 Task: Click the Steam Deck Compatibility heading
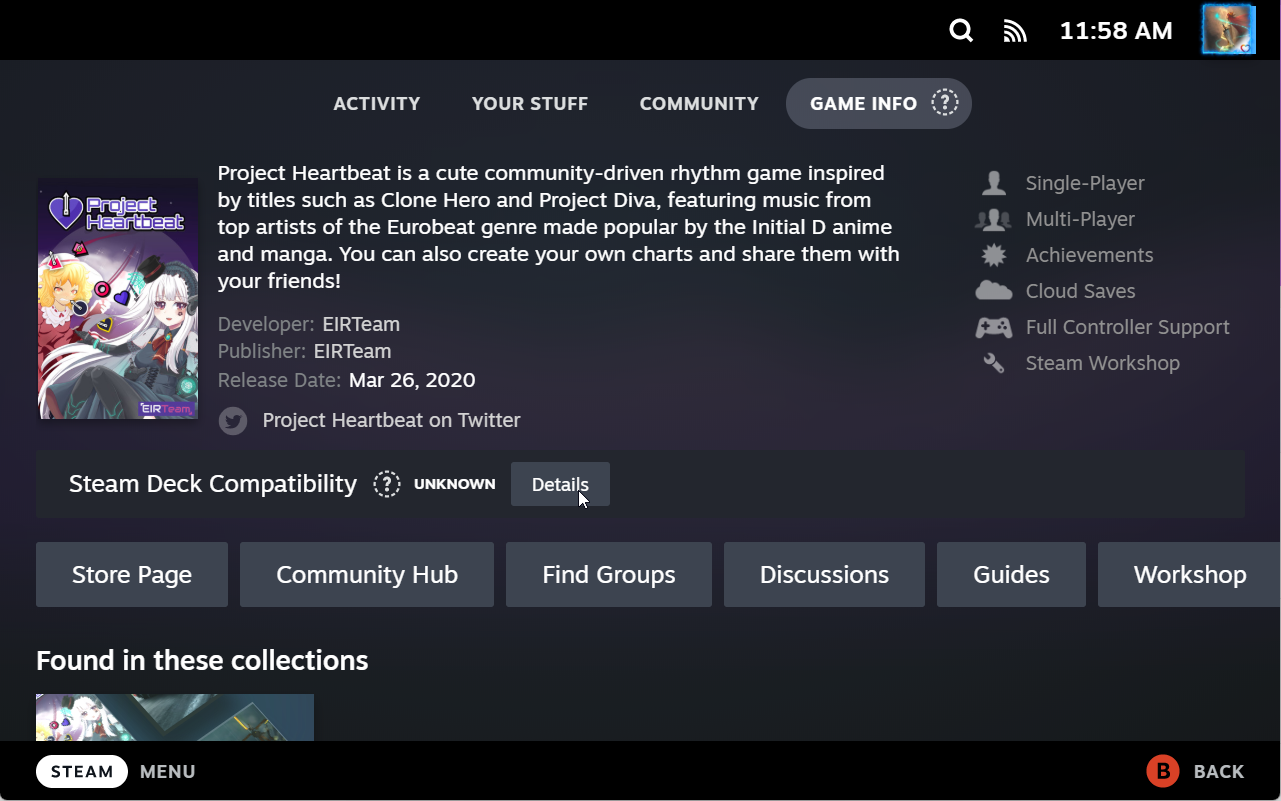213,484
